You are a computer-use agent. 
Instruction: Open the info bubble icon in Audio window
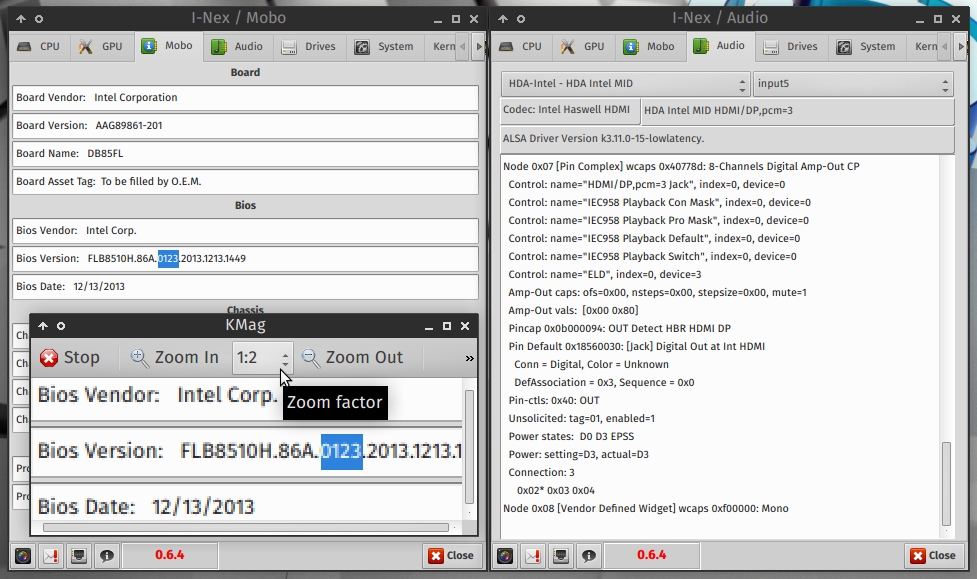[589, 555]
